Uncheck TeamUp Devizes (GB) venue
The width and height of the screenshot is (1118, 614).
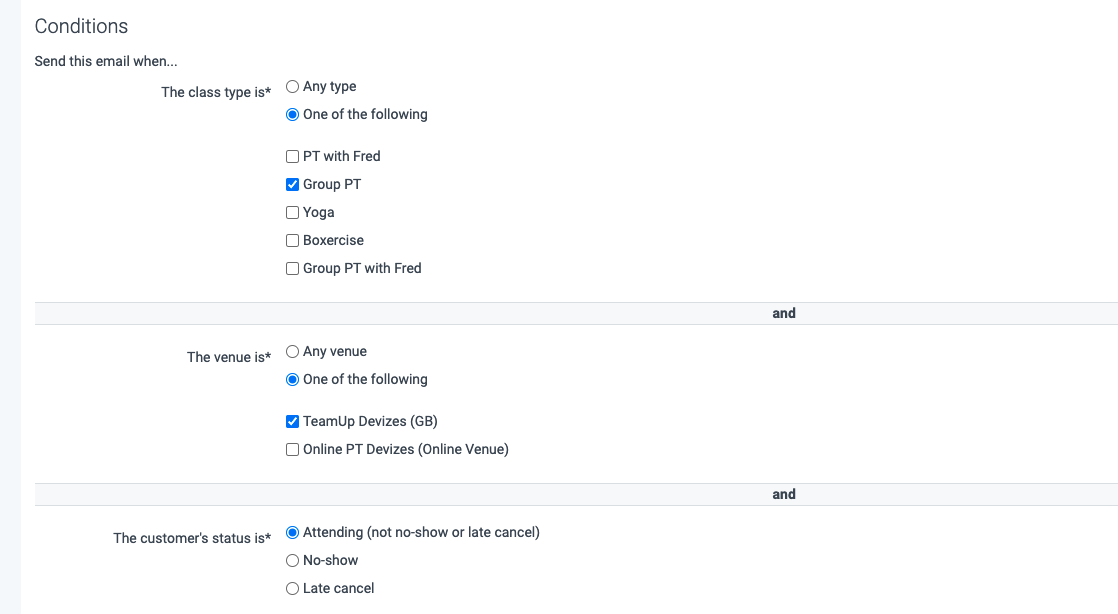pos(292,421)
